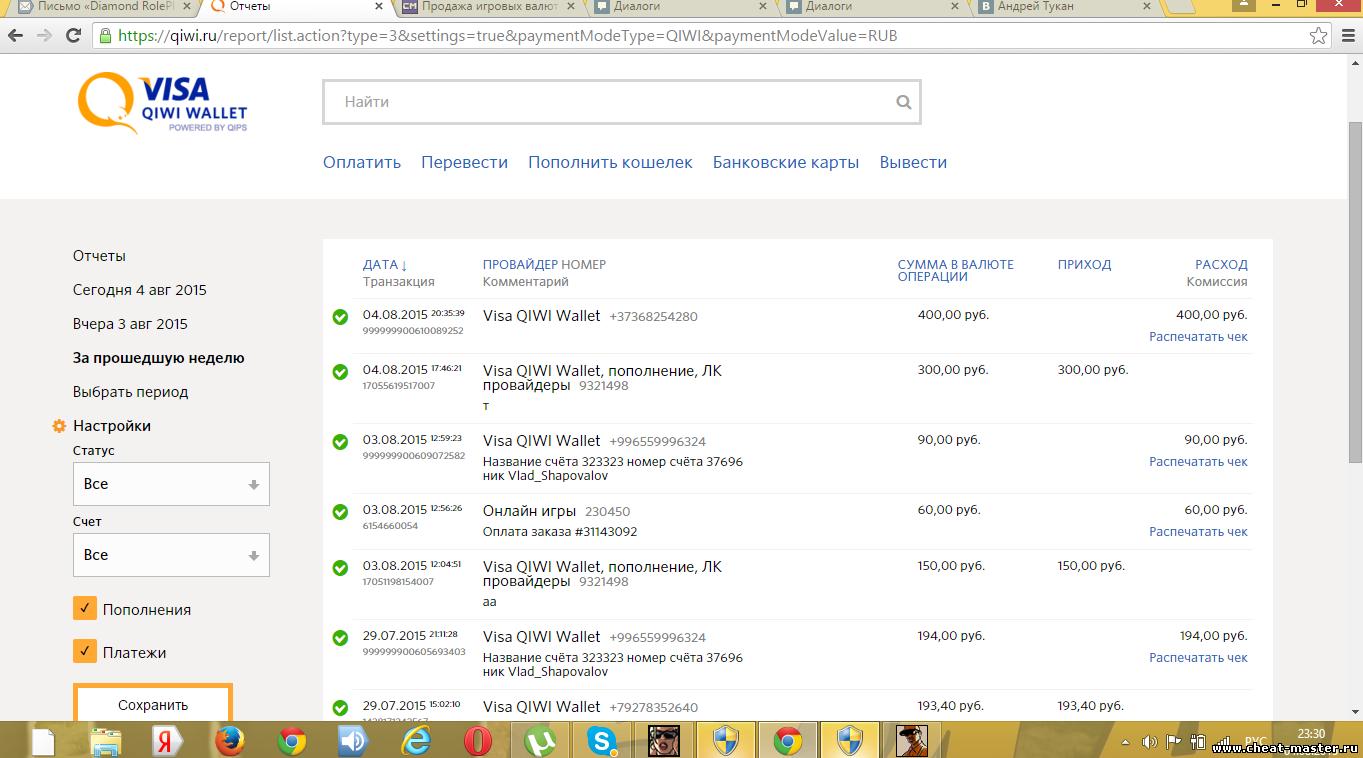Image resolution: width=1363 pixels, height=758 pixels.
Task: Print receipt for 400,00 руб. payment
Action: point(1198,337)
